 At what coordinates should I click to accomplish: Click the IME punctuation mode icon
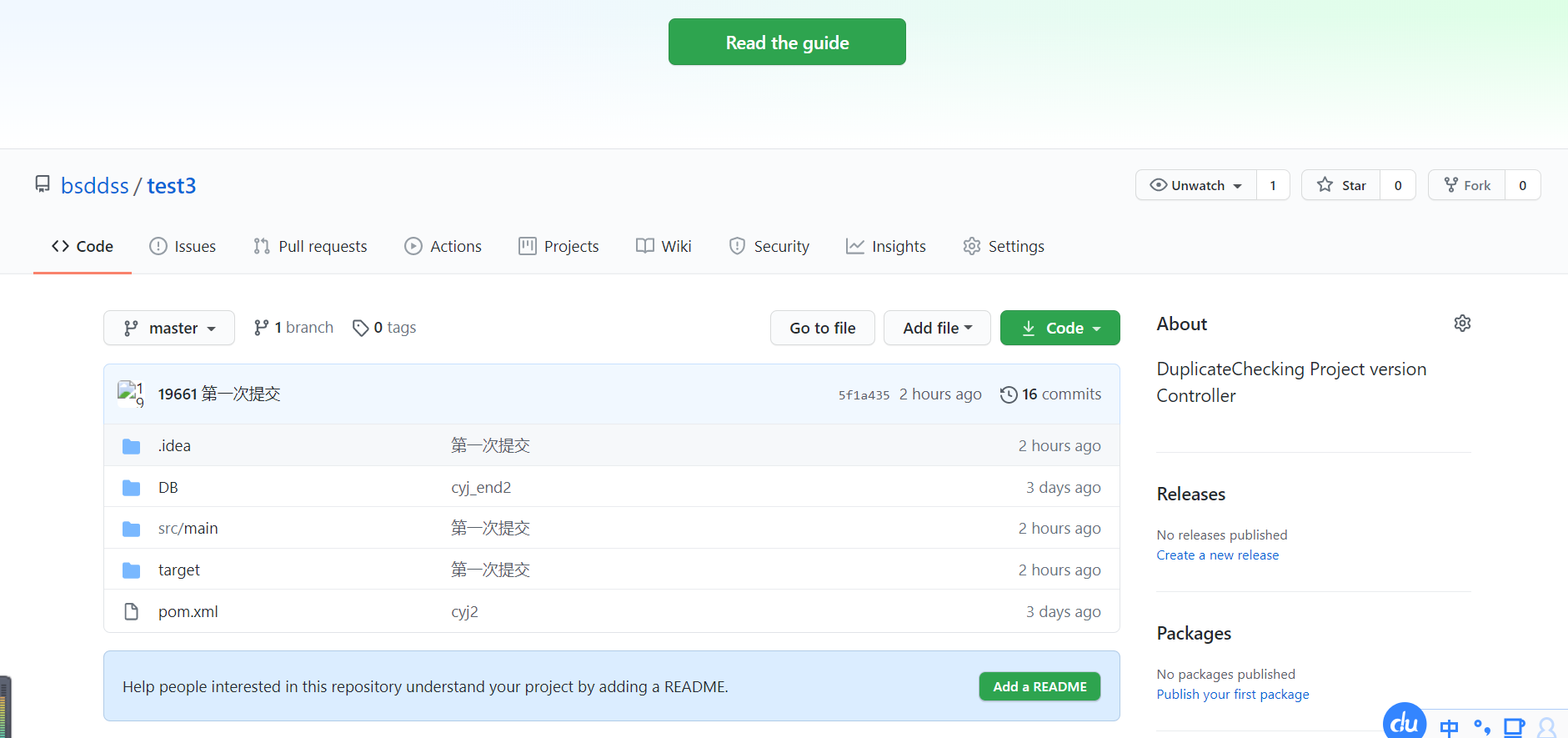coord(1482,727)
